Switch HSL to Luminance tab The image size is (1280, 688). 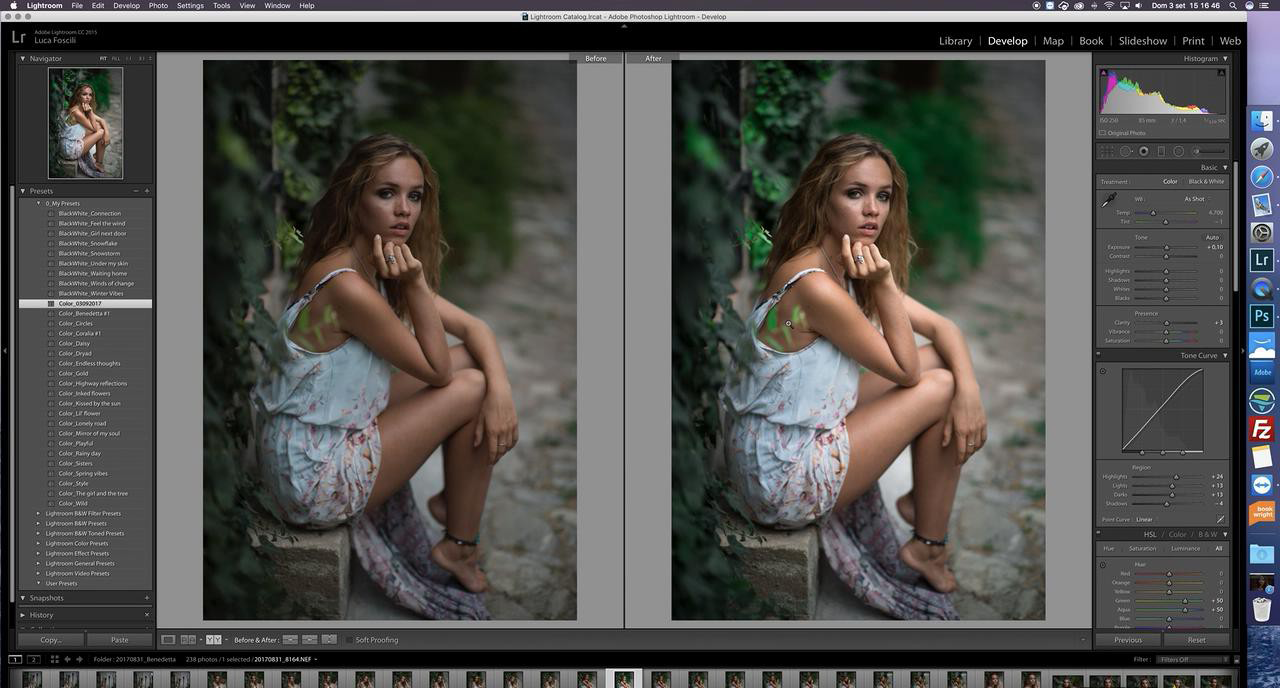[x=1186, y=548]
